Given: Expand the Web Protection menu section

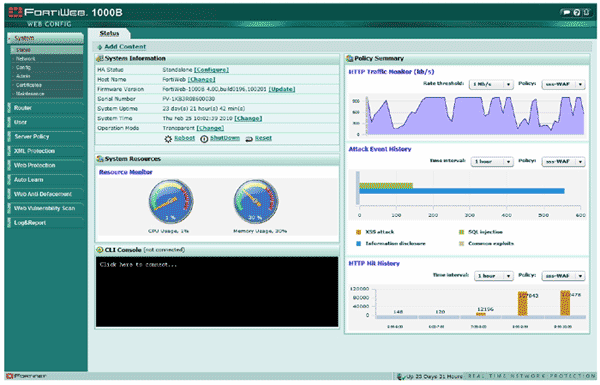Looking at the screenshot, I should point(45,165).
